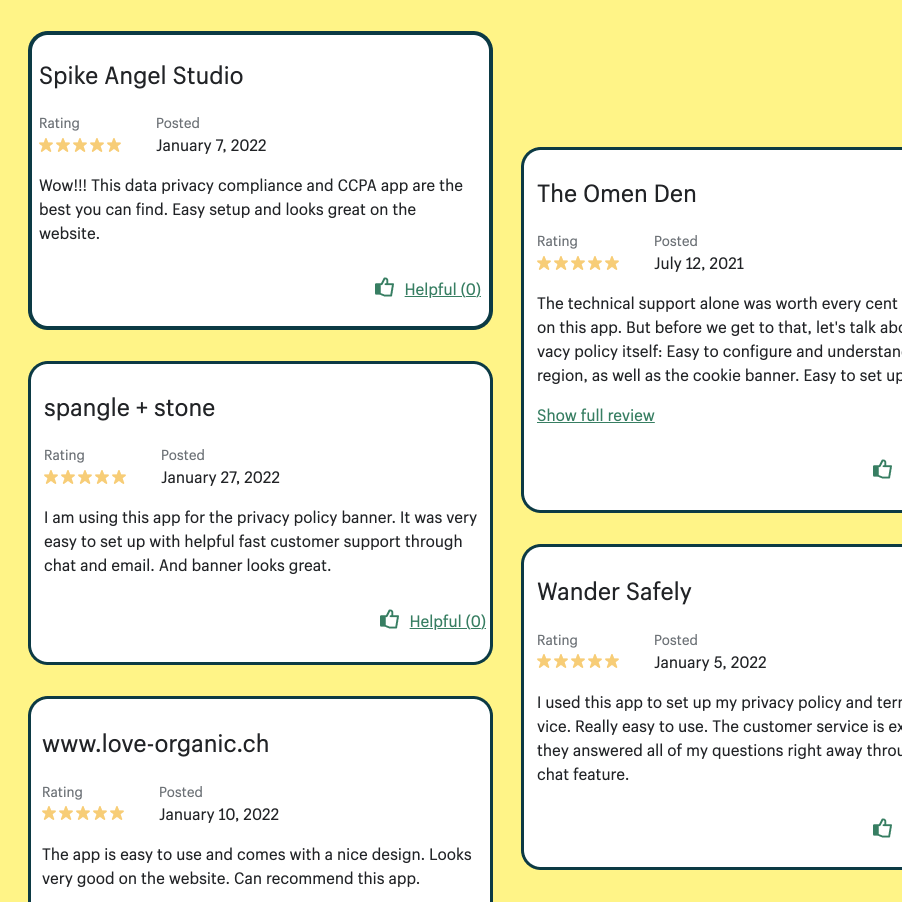The height and width of the screenshot is (902, 902).
Task: Click the star rating on The Omen Den review
Action: point(578,264)
